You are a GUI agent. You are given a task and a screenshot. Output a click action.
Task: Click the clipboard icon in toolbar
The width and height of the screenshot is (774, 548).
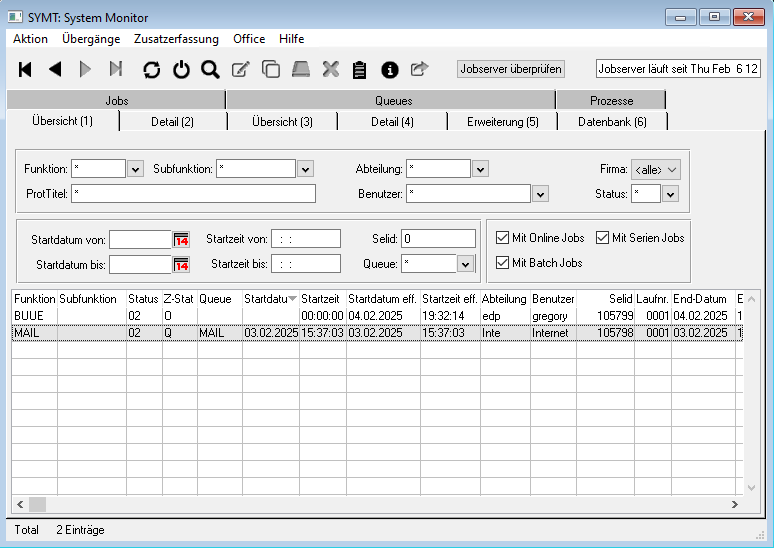pos(360,69)
